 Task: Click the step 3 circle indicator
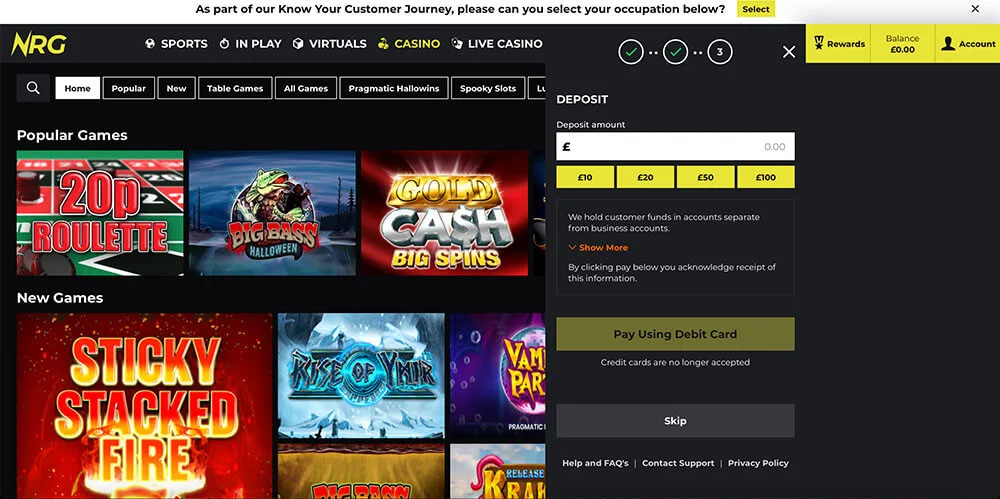pyautogui.click(x=720, y=52)
